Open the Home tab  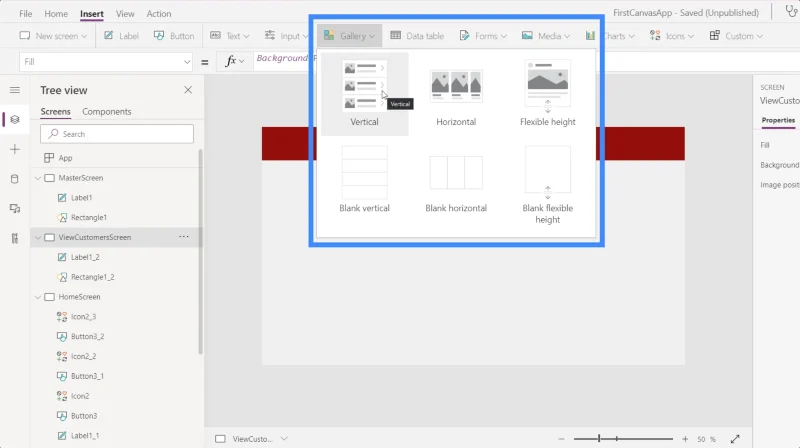(x=56, y=14)
